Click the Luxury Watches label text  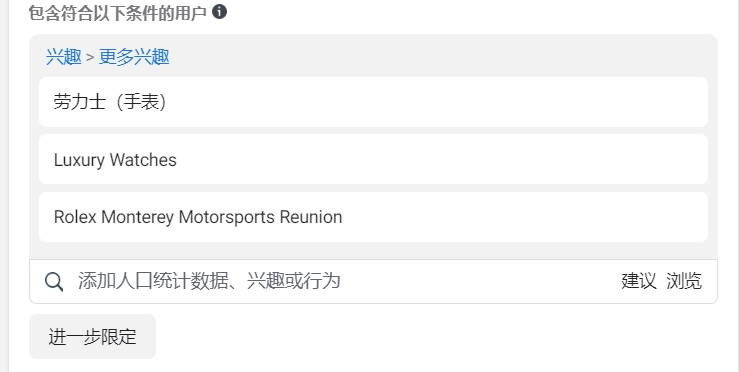click(115, 160)
